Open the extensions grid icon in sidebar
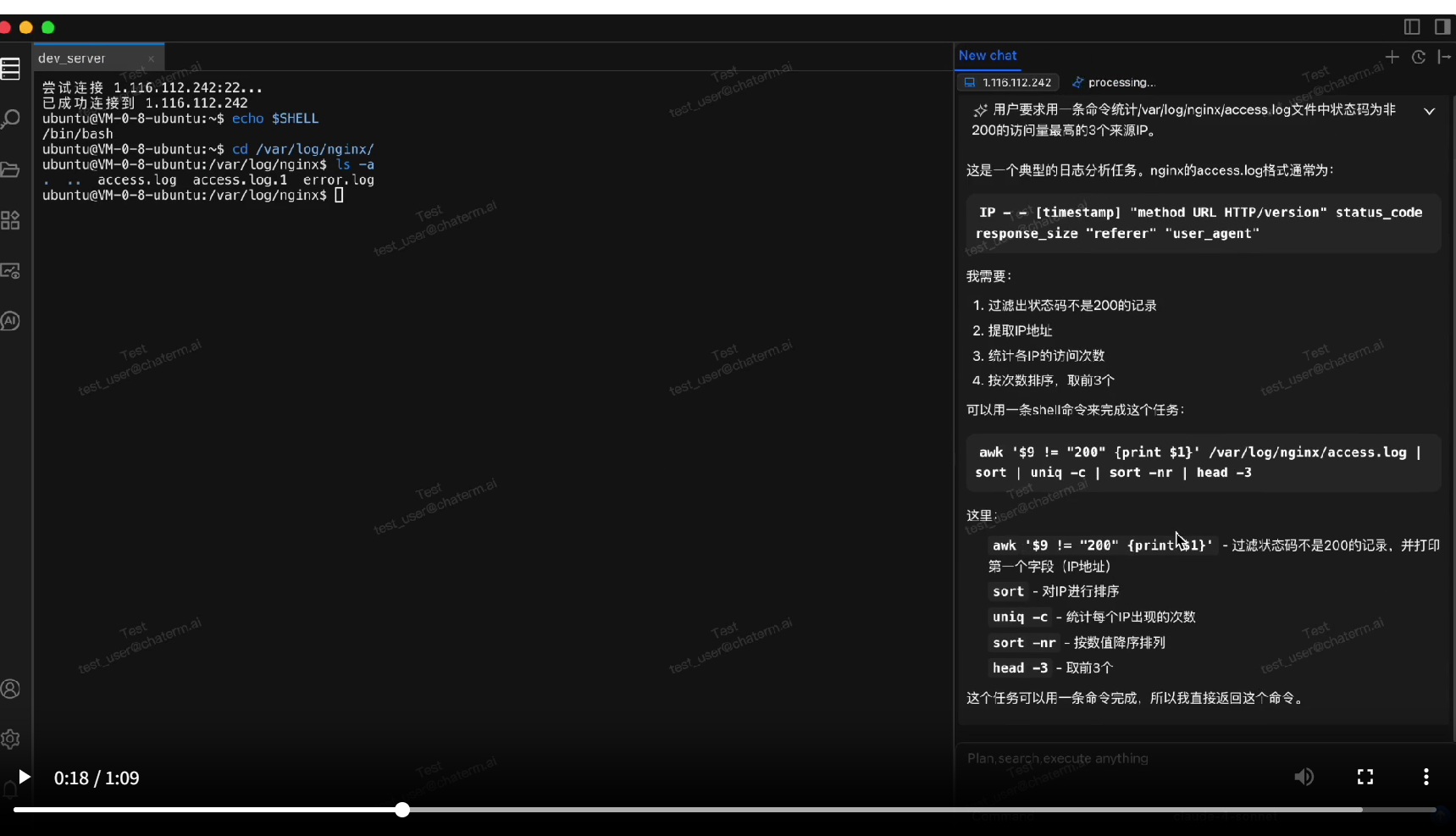The width and height of the screenshot is (1456, 836). [10, 220]
